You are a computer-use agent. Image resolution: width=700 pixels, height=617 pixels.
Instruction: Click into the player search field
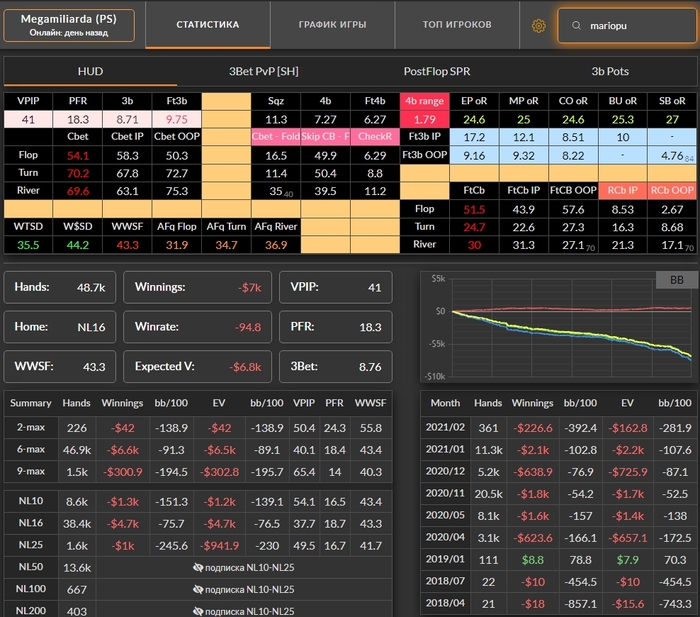(632, 26)
